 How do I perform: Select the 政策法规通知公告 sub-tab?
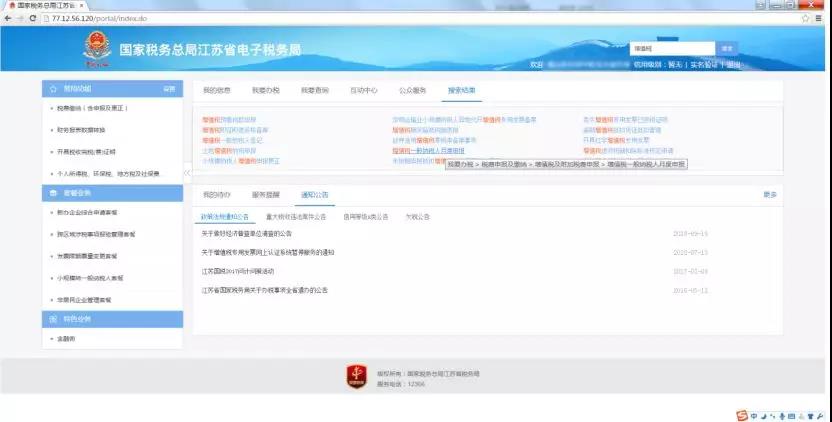(x=224, y=217)
